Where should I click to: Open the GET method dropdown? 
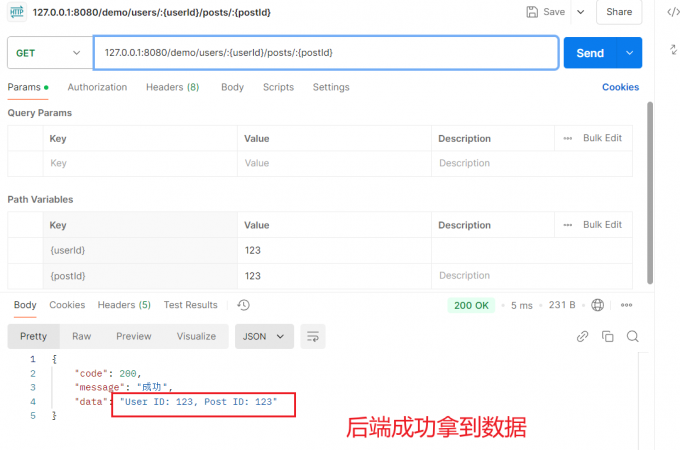pos(48,53)
